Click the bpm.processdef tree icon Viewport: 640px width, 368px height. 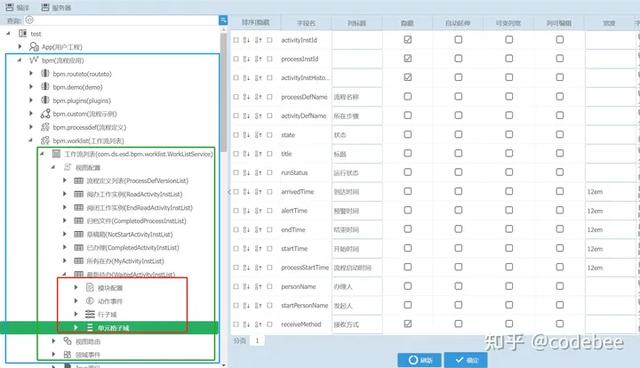coord(45,127)
